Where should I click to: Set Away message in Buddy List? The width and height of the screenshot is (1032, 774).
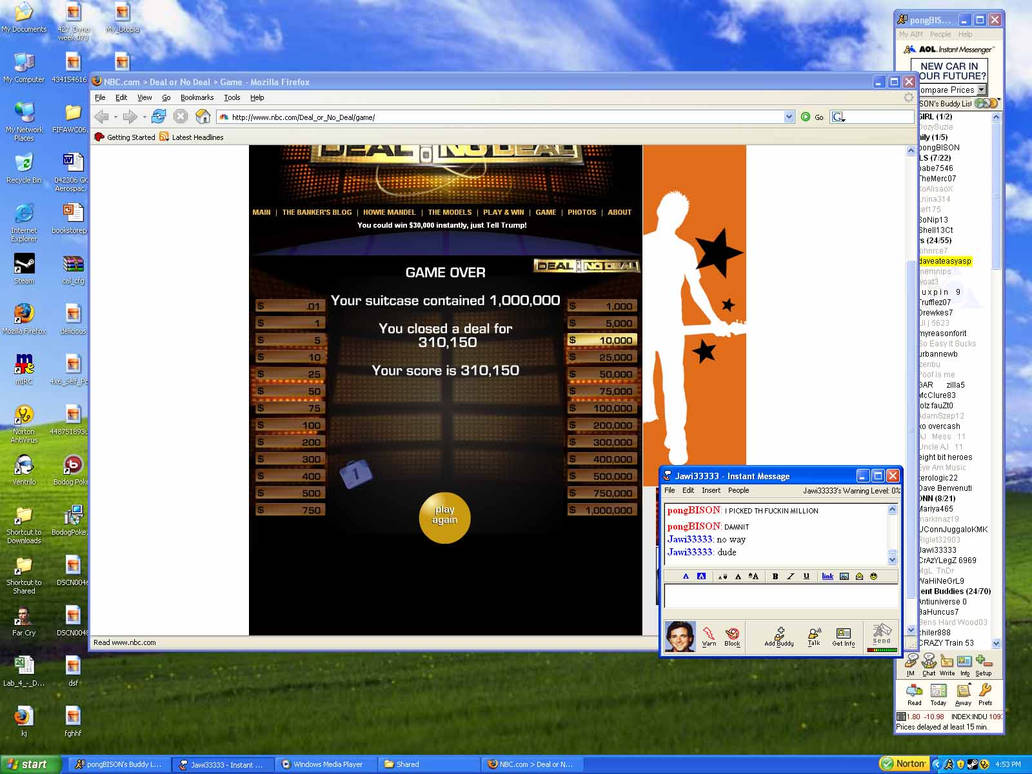click(963, 694)
